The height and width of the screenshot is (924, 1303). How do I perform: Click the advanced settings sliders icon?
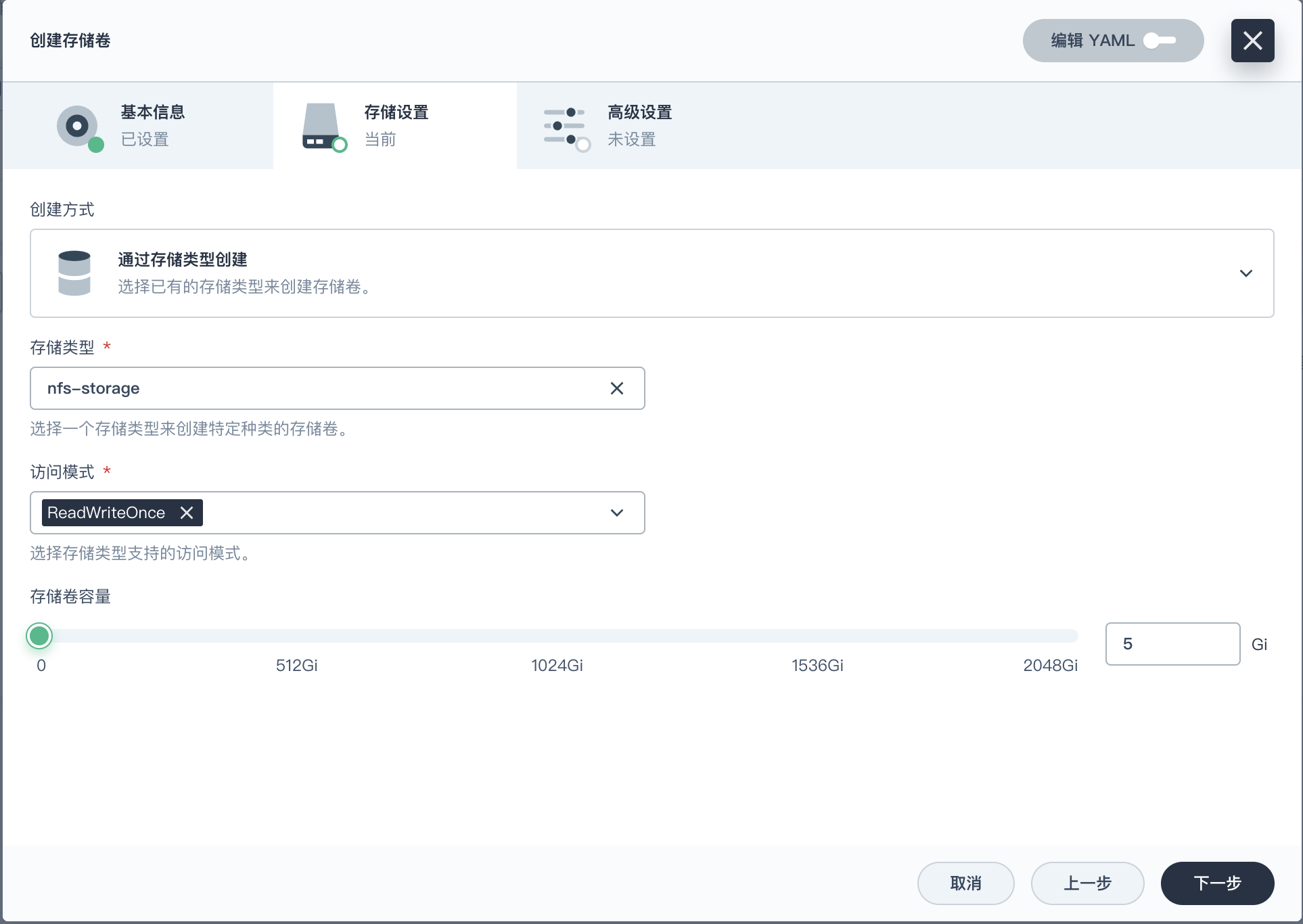pyautogui.click(x=565, y=126)
